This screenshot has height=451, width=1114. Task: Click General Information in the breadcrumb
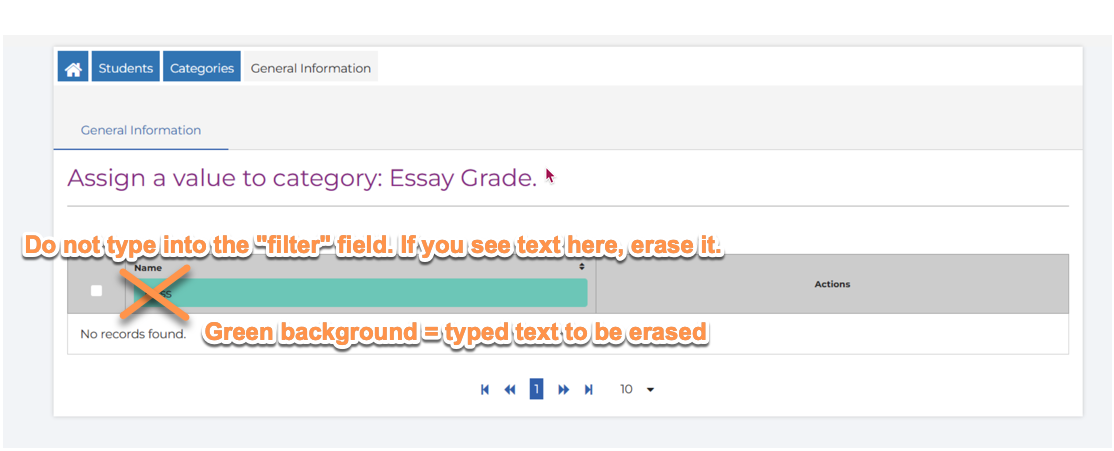[311, 68]
